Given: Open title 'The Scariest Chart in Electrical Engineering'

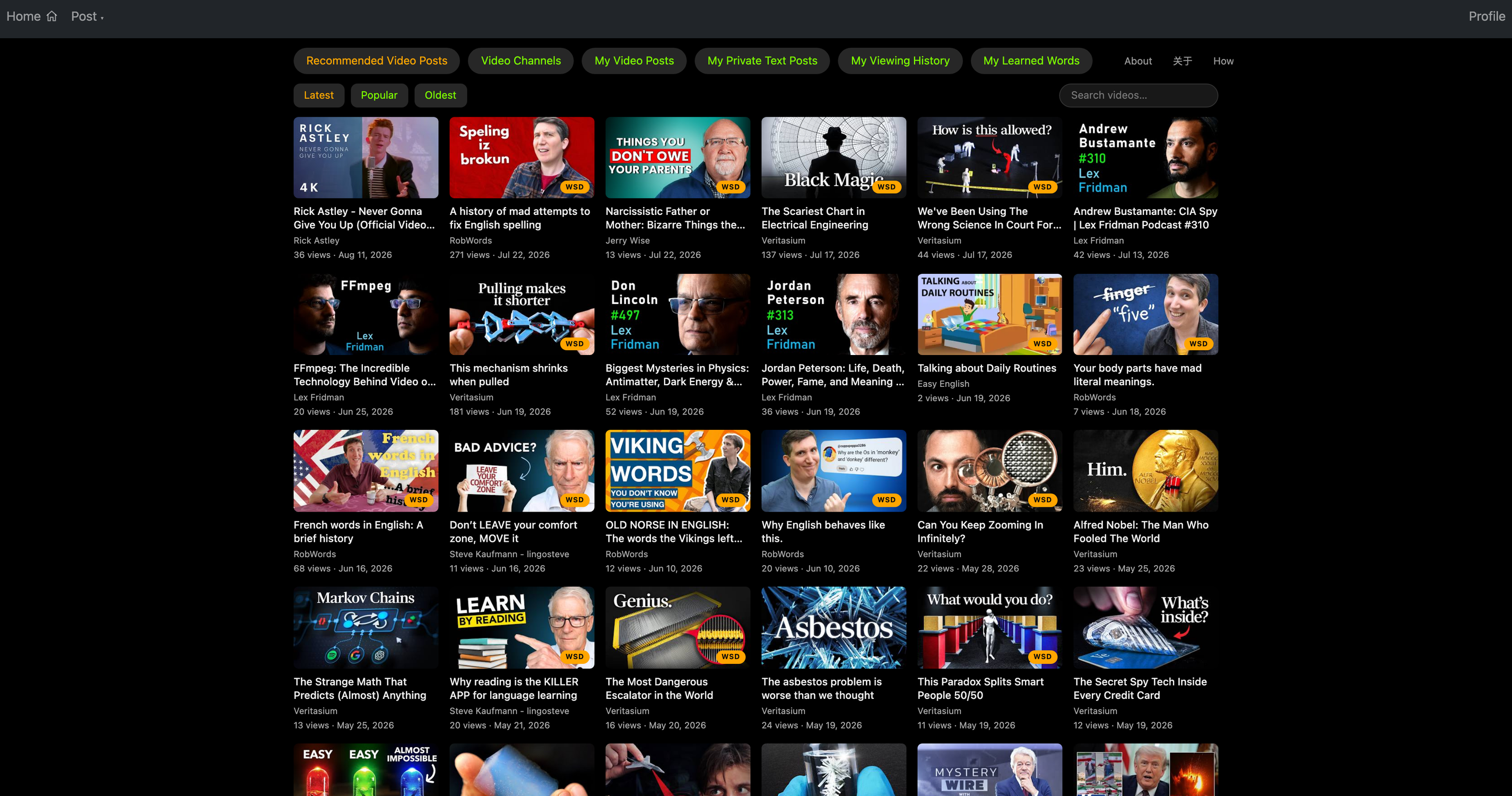Looking at the screenshot, I should [815, 218].
